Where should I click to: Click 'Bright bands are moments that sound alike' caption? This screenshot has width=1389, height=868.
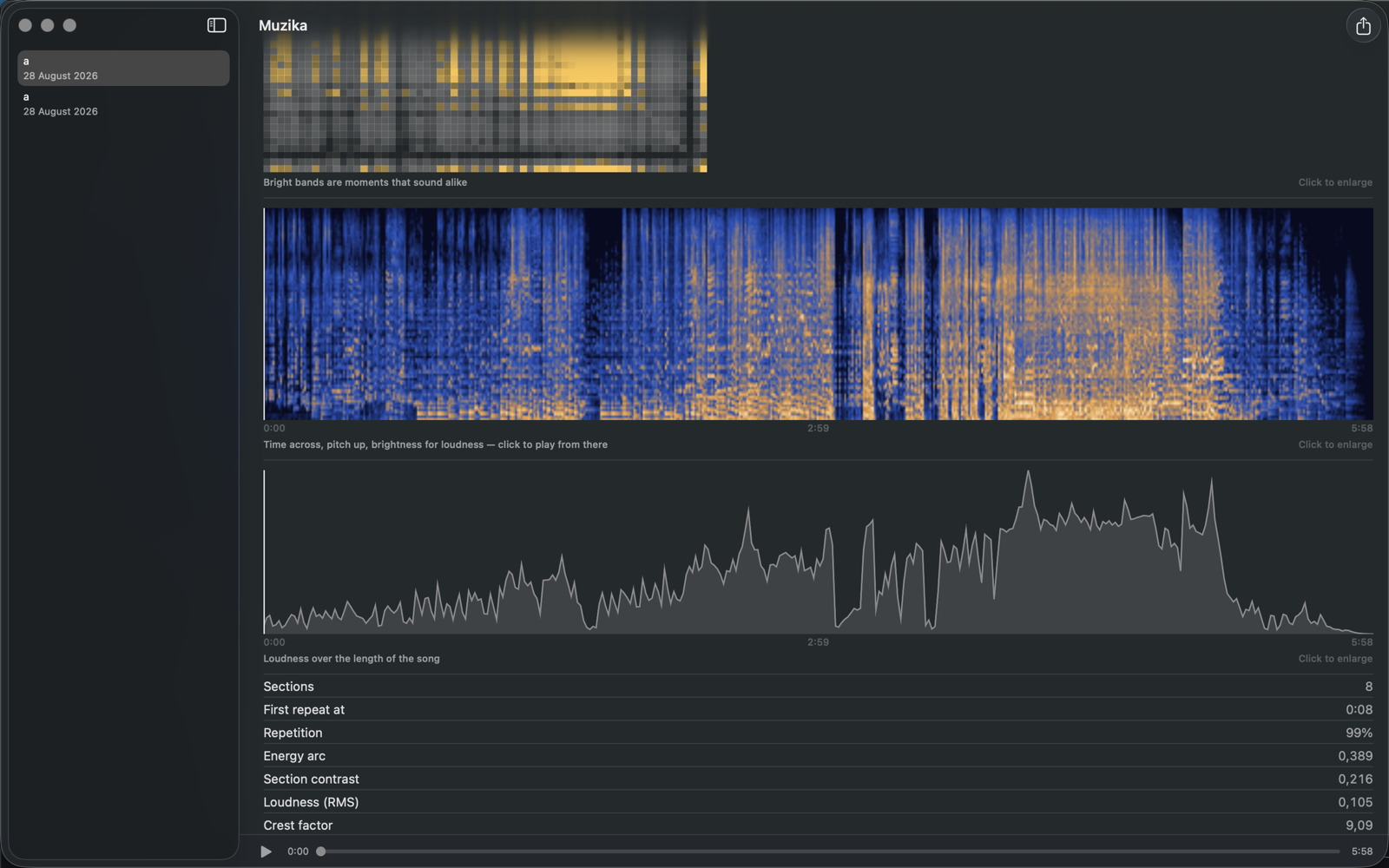click(365, 182)
